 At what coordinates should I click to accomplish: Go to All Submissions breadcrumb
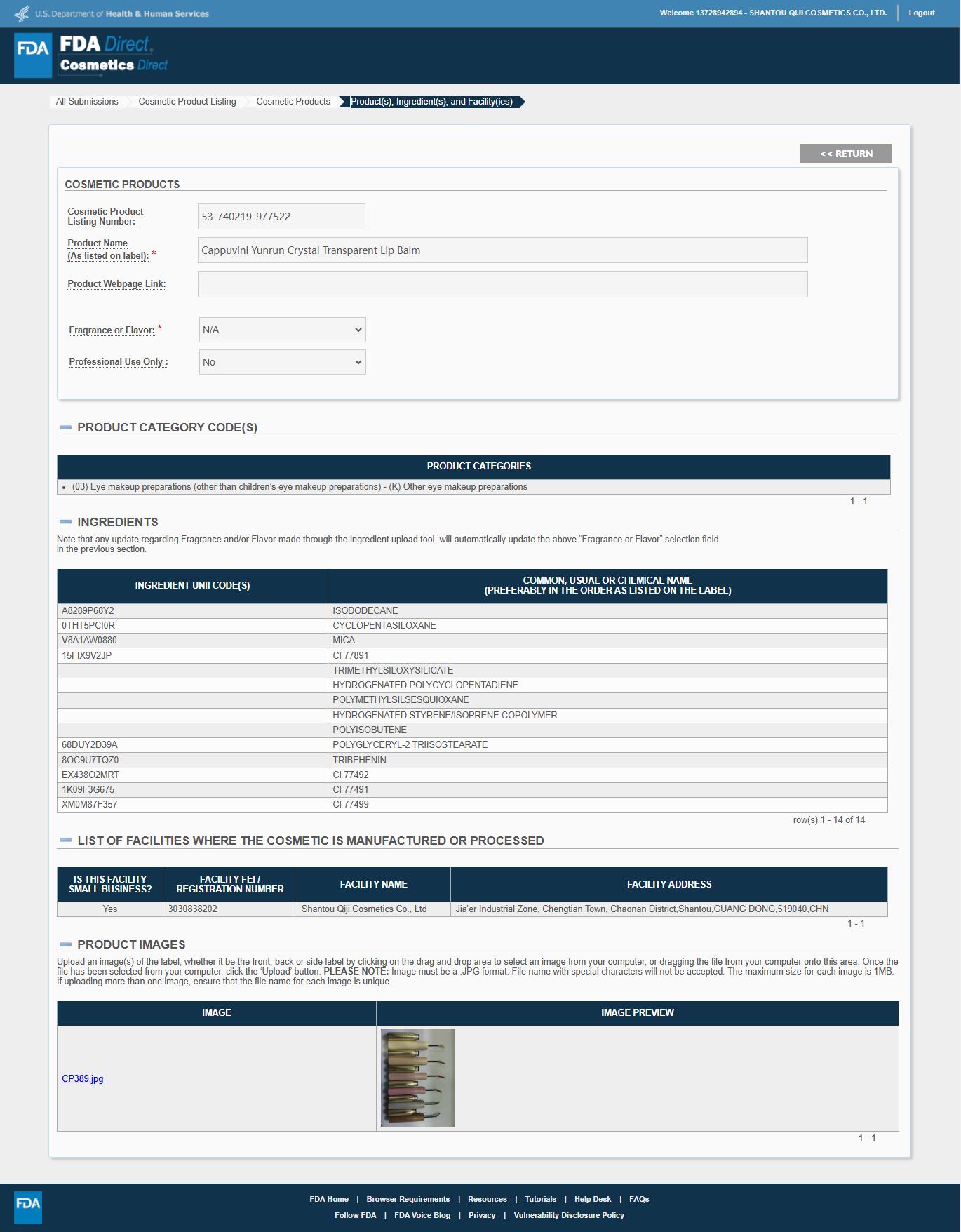pyautogui.click(x=87, y=102)
